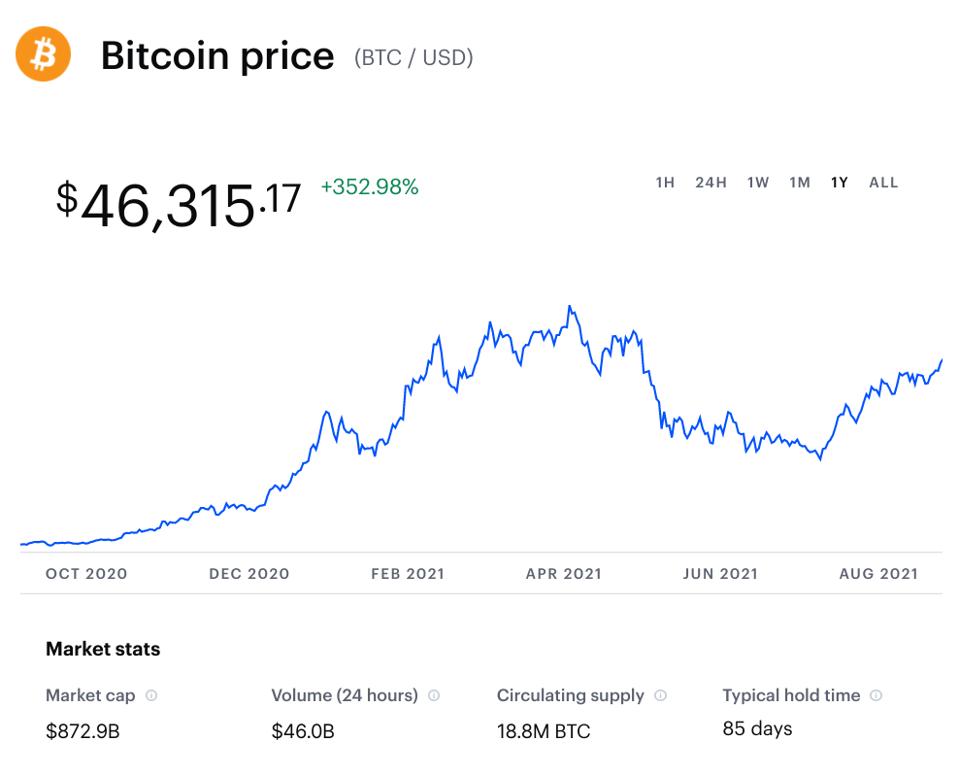Click info icon next to Typical hold time
Image resolution: width=959 pixels, height=775 pixels.
[x=876, y=695]
